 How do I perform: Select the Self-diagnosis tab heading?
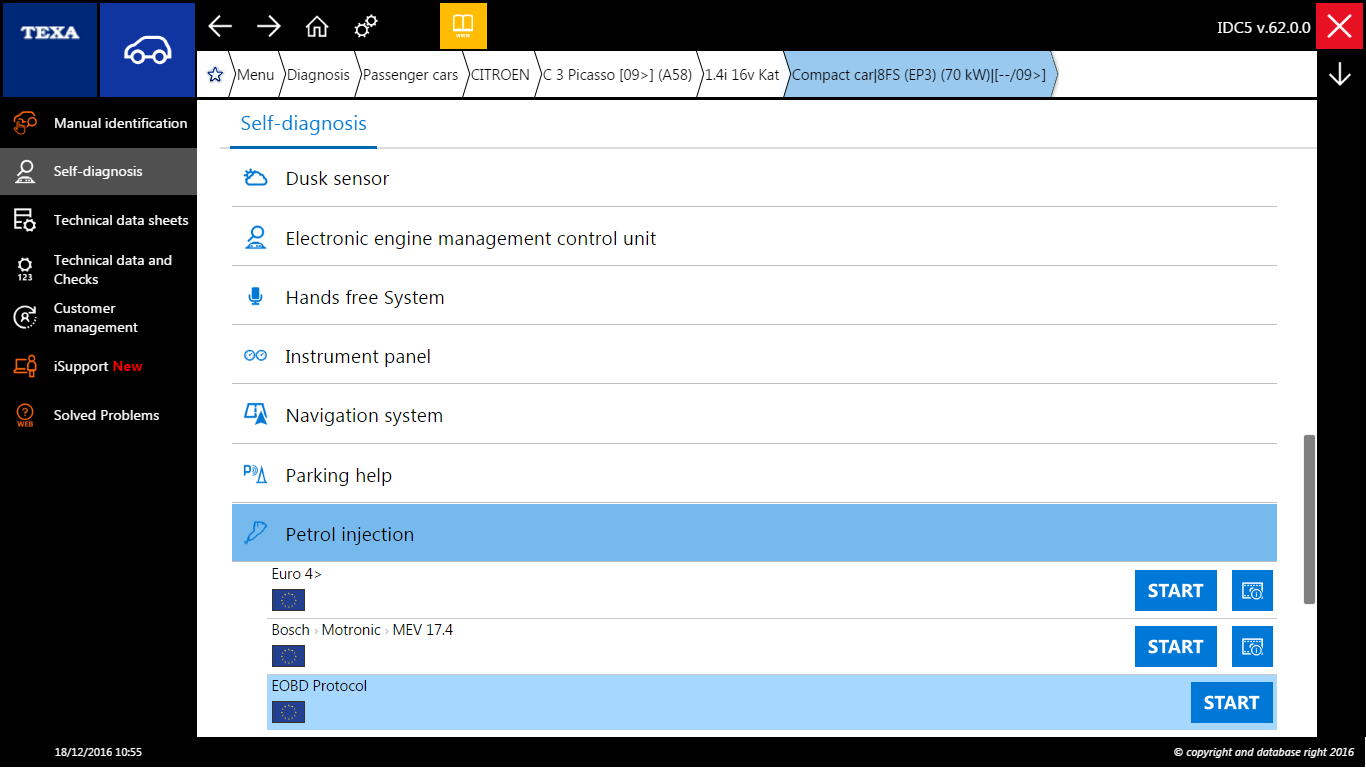click(x=303, y=124)
